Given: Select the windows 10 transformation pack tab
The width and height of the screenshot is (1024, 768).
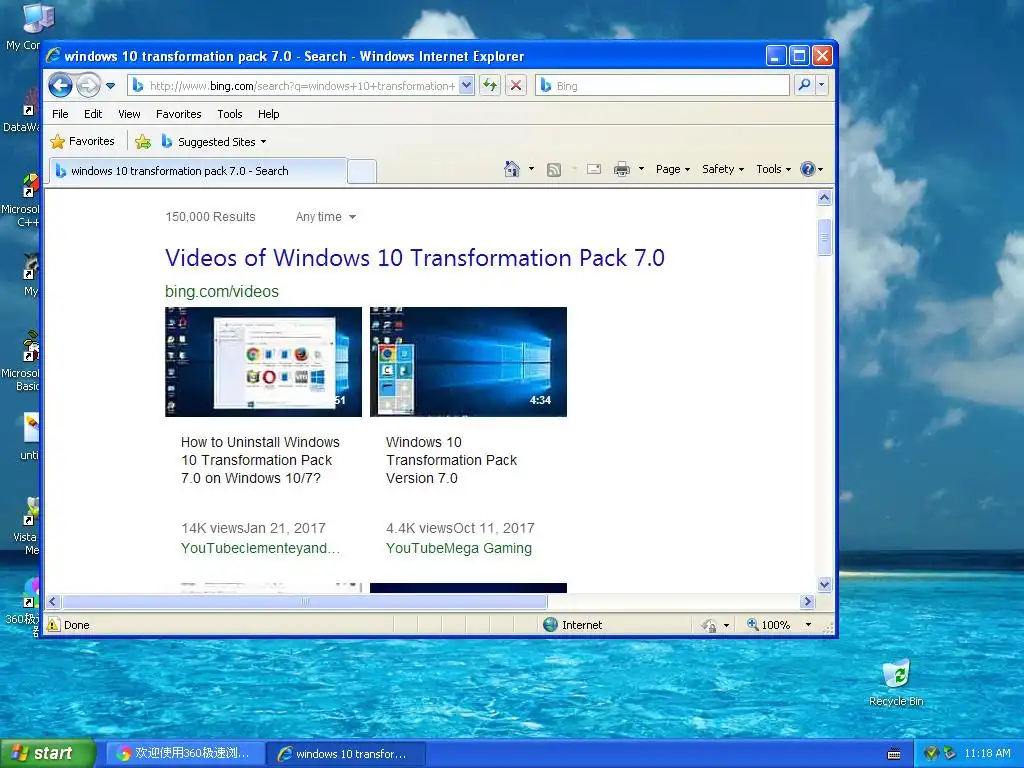Looking at the screenshot, I should [x=198, y=170].
